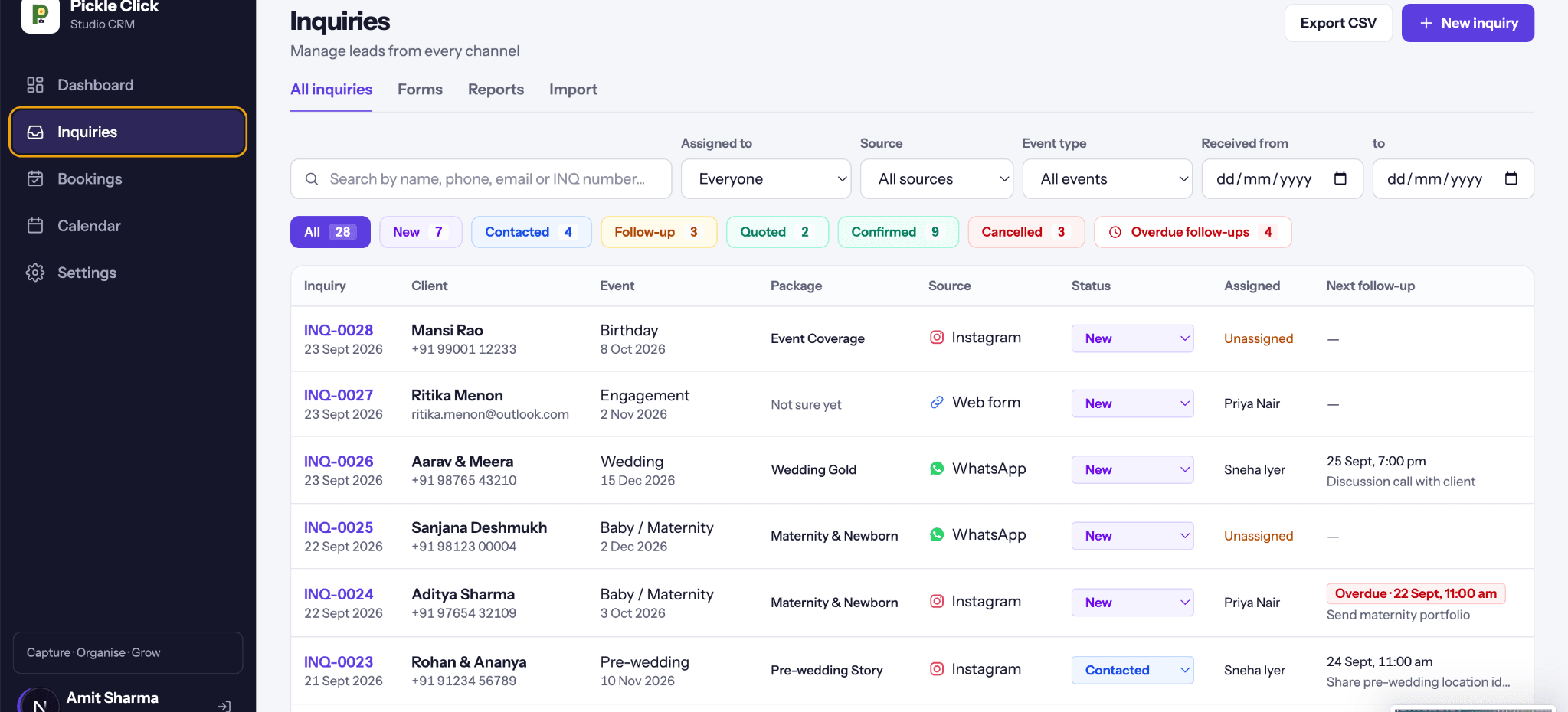The image size is (1568, 712).
Task: Open calendar picker for the 'to' date
Action: 1511,178
